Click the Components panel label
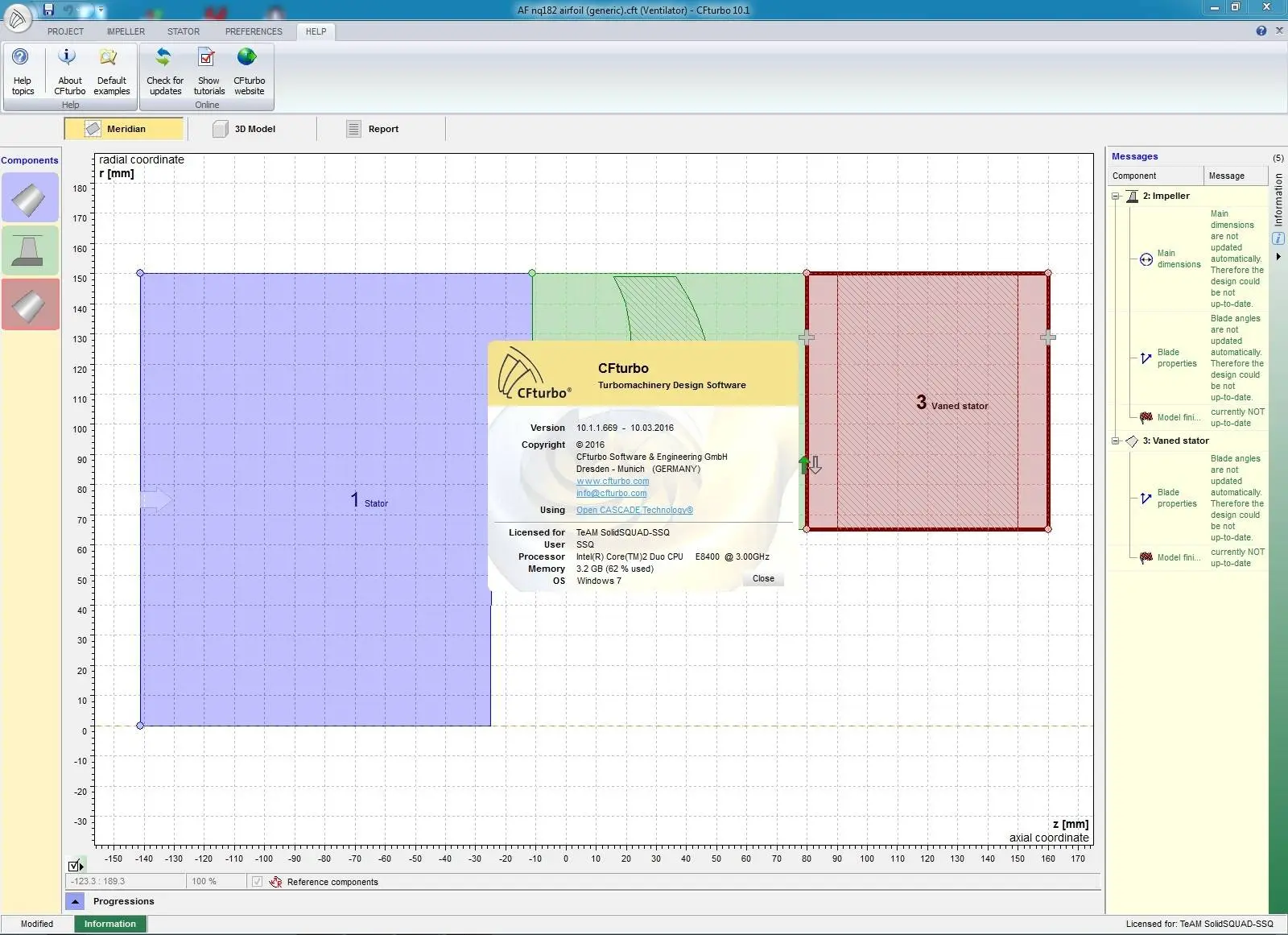The image size is (1288, 935). click(x=30, y=160)
